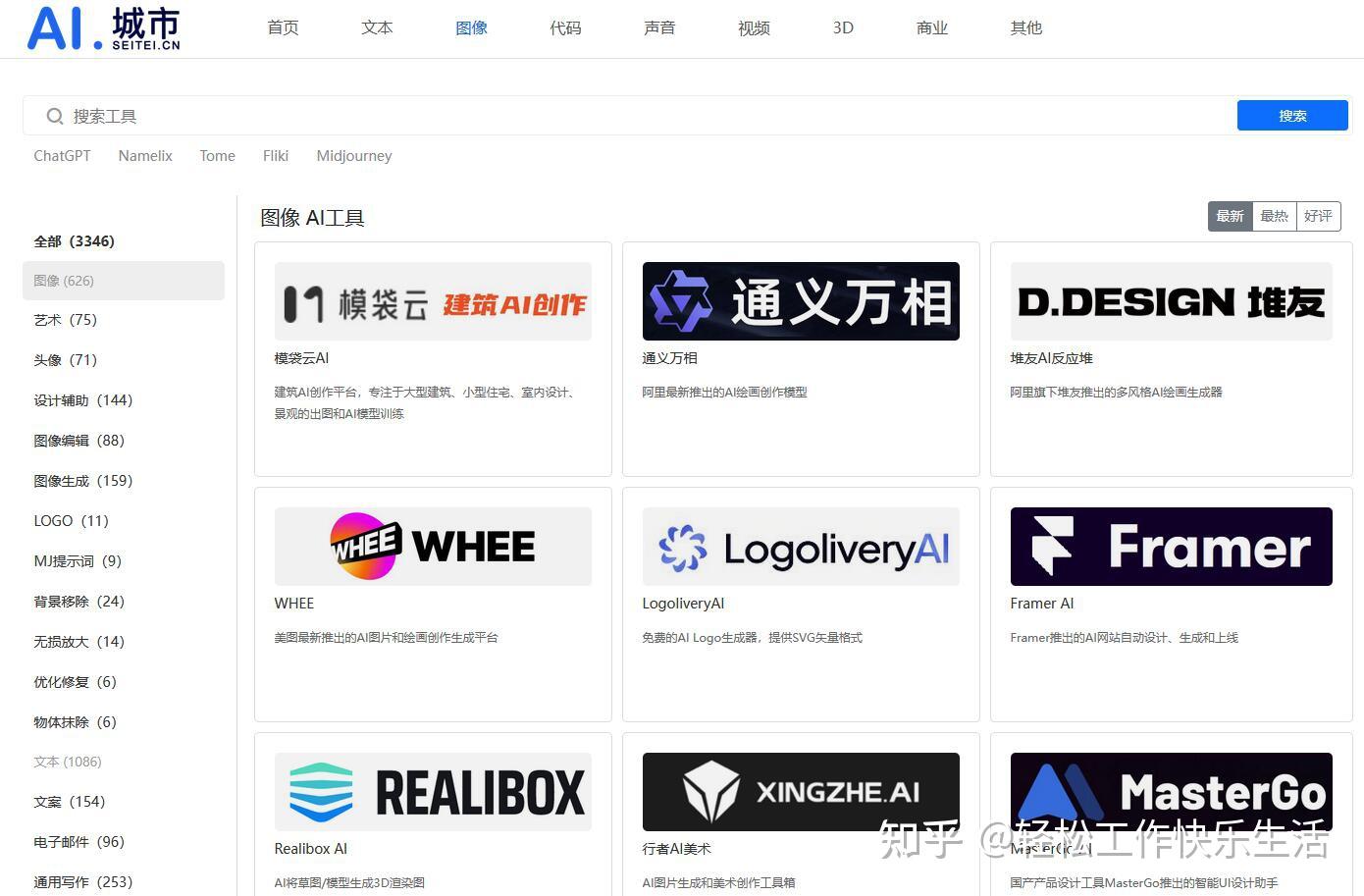
Task: Filter by 无损放大 (14) category
Action: (79, 642)
